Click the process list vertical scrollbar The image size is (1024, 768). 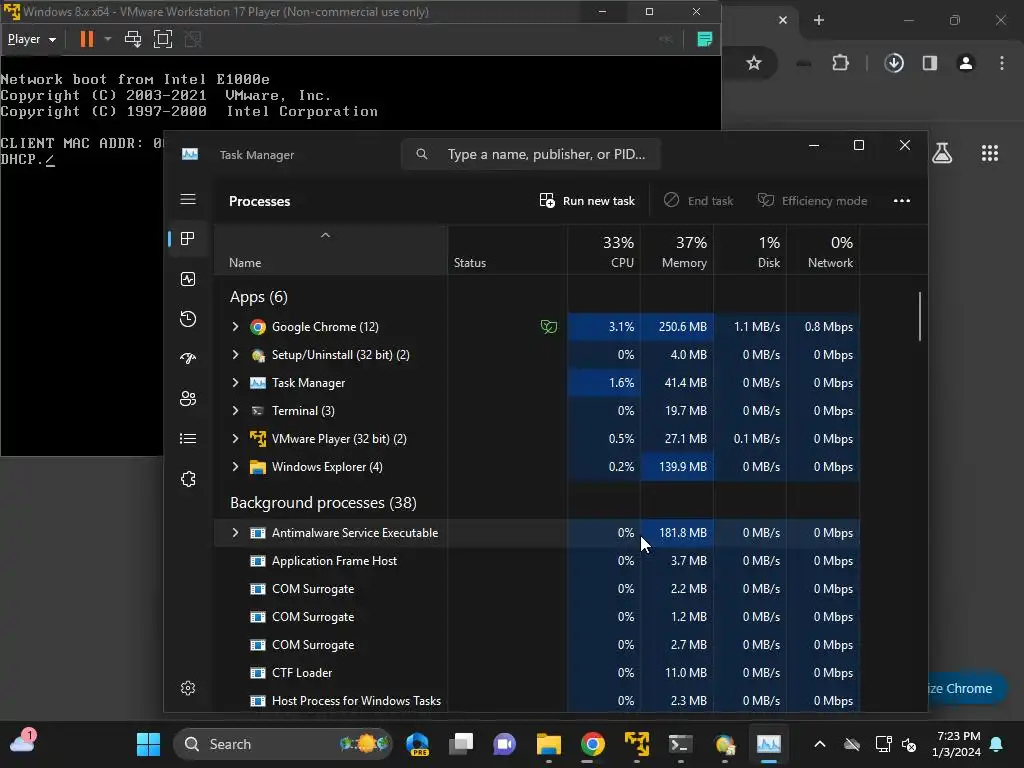[920, 316]
